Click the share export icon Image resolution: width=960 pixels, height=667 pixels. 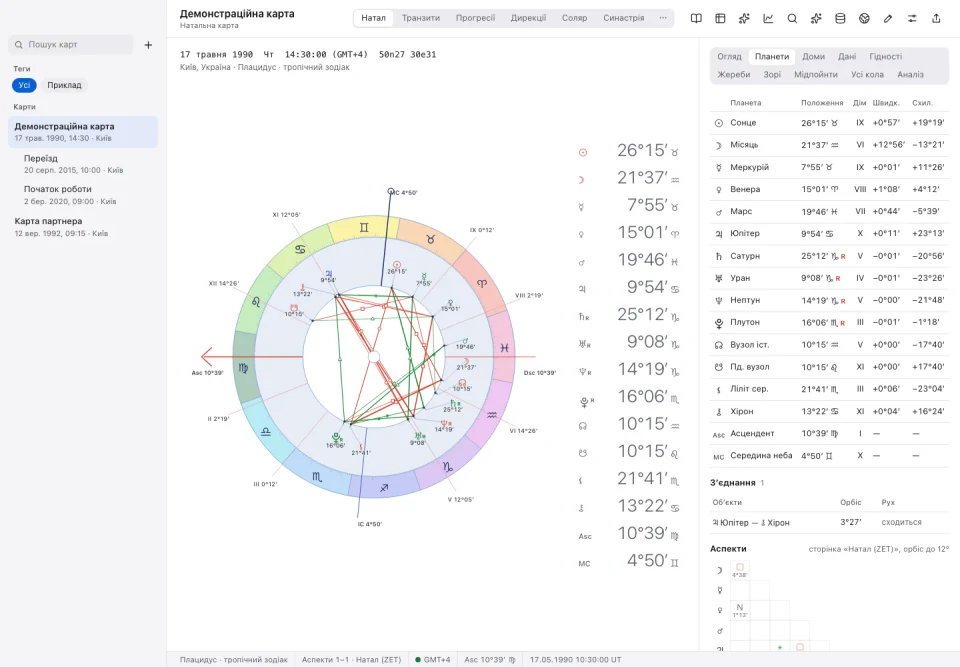click(936, 18)
